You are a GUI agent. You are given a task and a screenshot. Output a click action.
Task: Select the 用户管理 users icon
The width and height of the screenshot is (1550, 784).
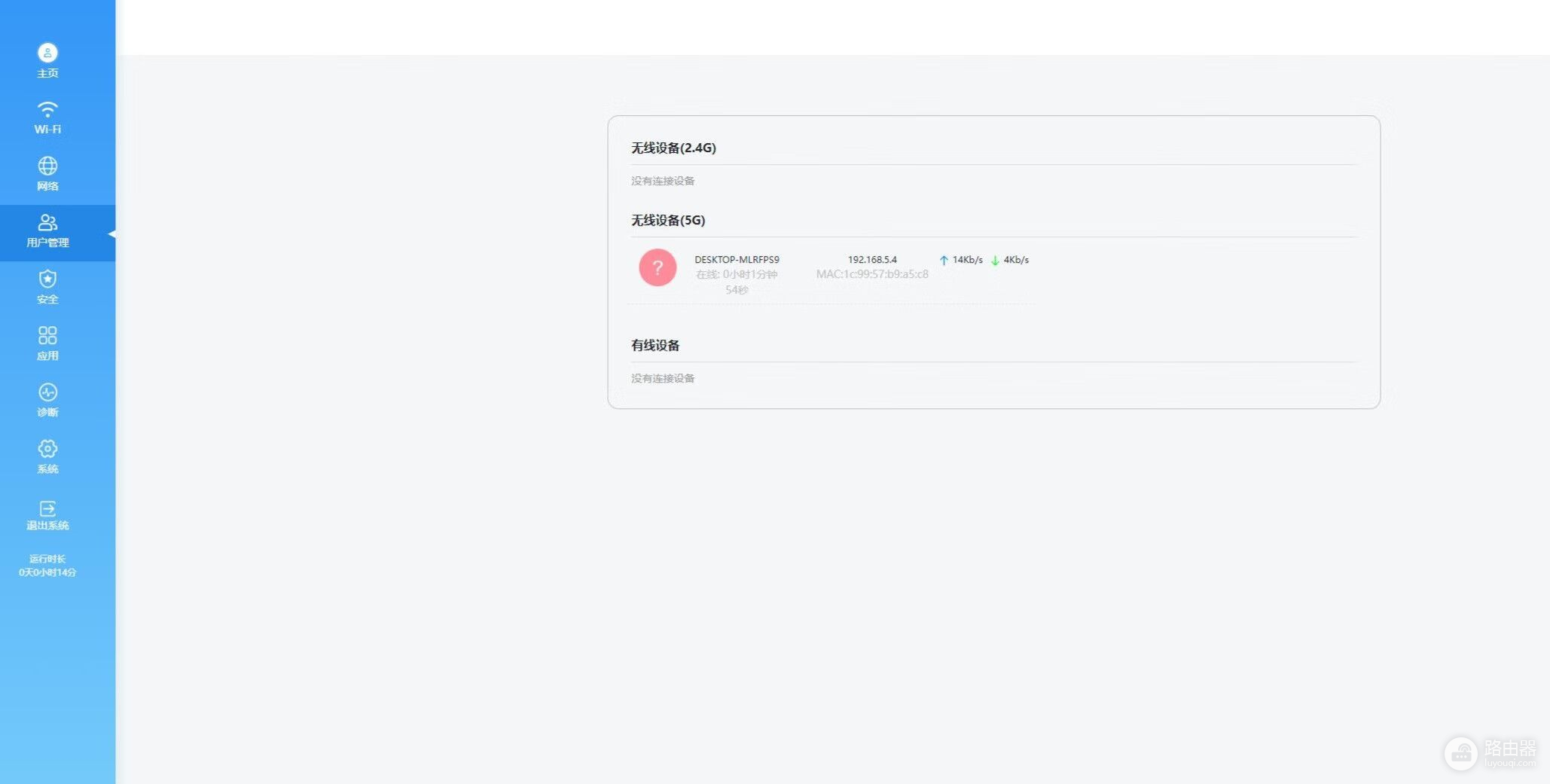tap(47, 222)
